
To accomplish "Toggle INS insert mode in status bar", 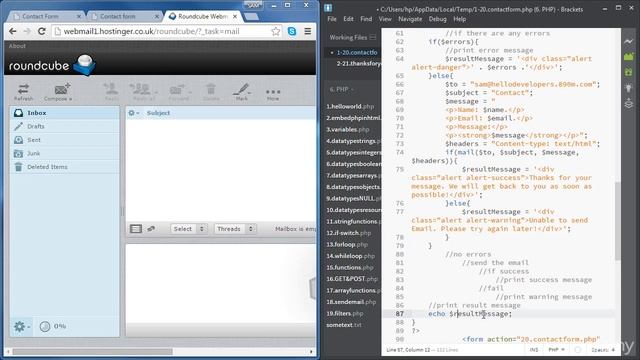I will click(x=534, y=350).
